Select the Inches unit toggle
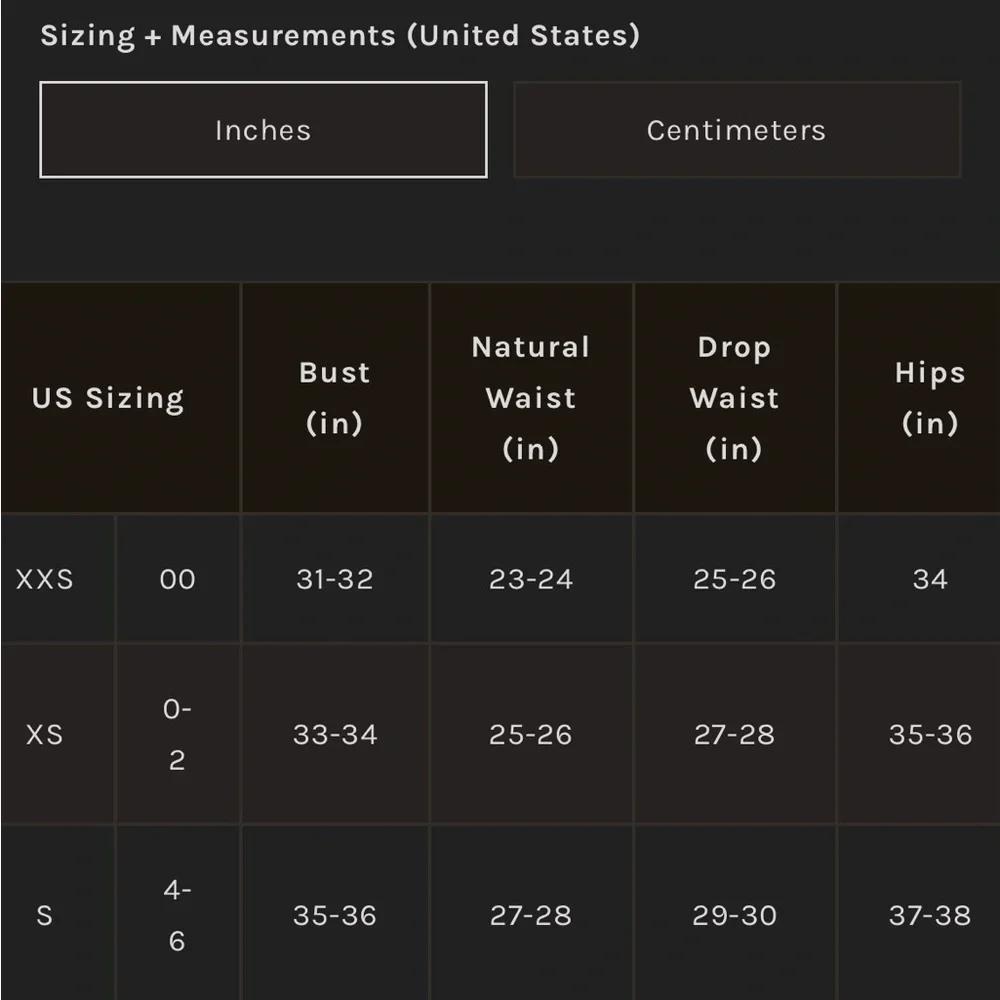Image resolution: width=1000 pixels, height=1000 pixels. [263, 130]
